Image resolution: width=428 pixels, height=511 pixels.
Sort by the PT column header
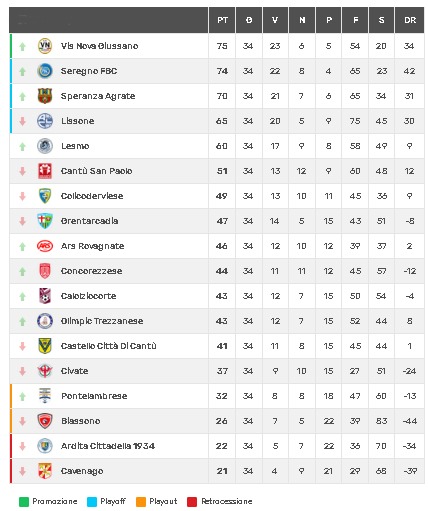pyautogui.click(x=222, y=20)
